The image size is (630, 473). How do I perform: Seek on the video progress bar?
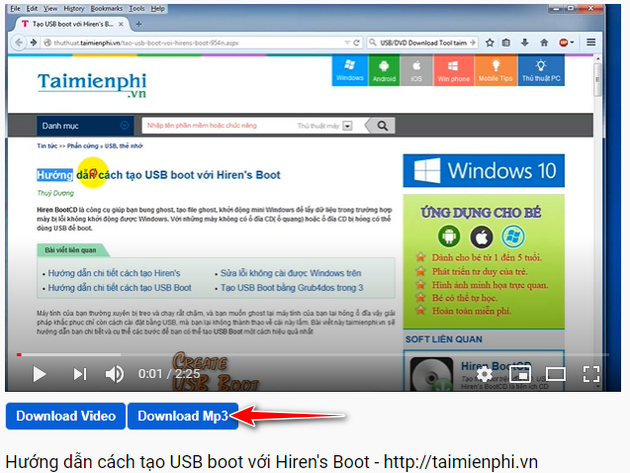tap(313, 354)
